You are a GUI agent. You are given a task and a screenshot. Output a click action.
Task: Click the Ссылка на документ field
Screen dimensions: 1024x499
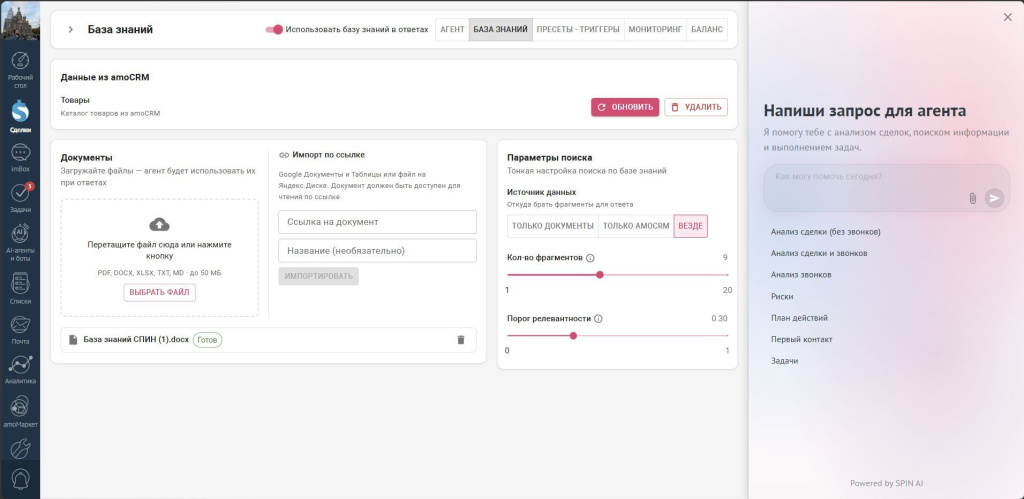click(x=377, y=222)
